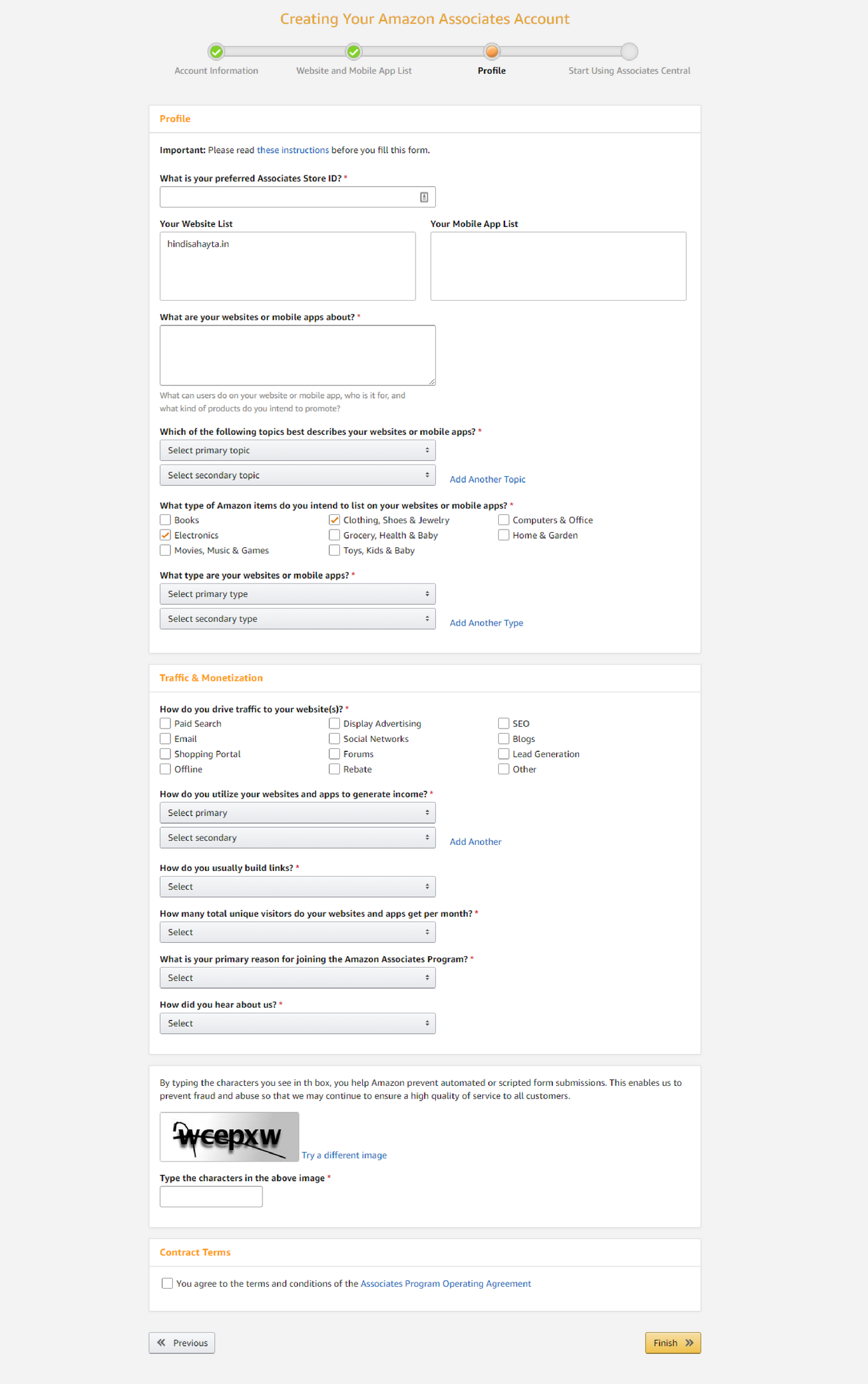
Task: Click the Account Information completed step checkmark
Action: click(x=216, y=51)
